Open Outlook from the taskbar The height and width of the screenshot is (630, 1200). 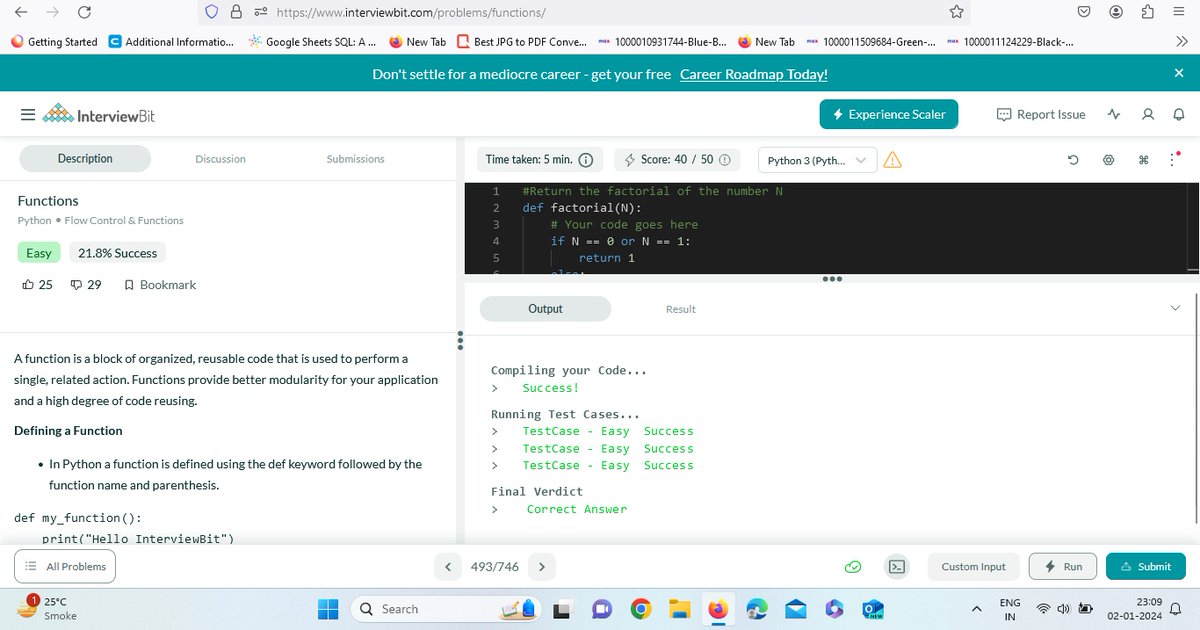[873, 609]
